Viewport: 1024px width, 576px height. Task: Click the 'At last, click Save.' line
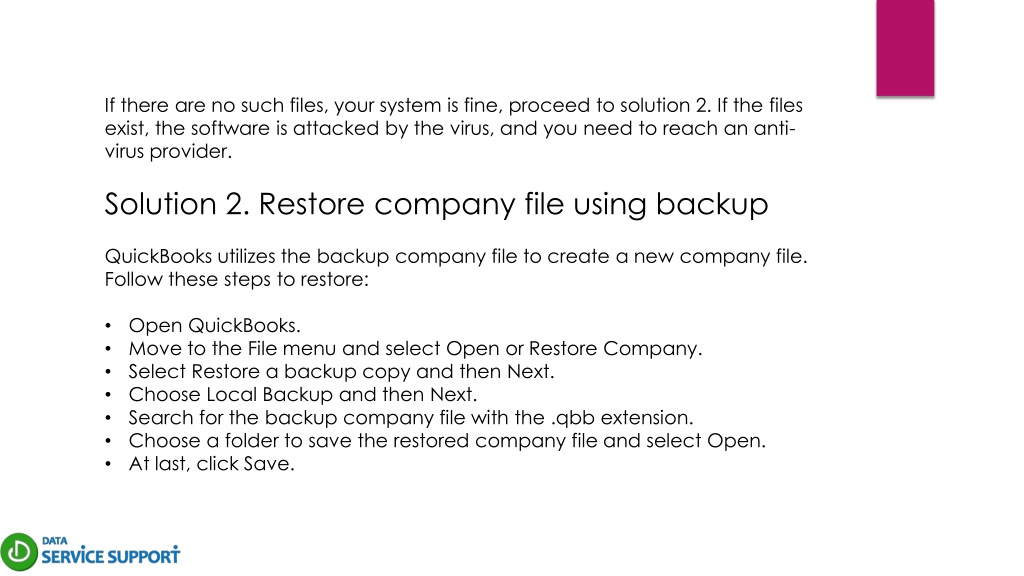coord(211,464)
